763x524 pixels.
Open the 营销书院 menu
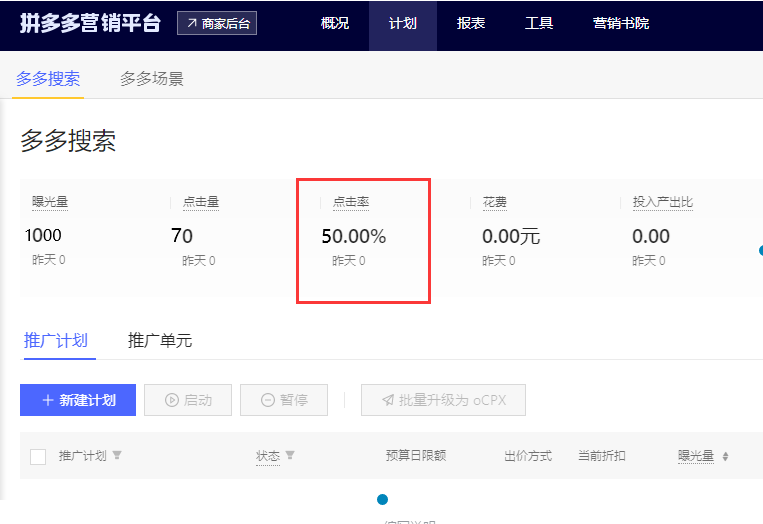click(x=620, y=23)
